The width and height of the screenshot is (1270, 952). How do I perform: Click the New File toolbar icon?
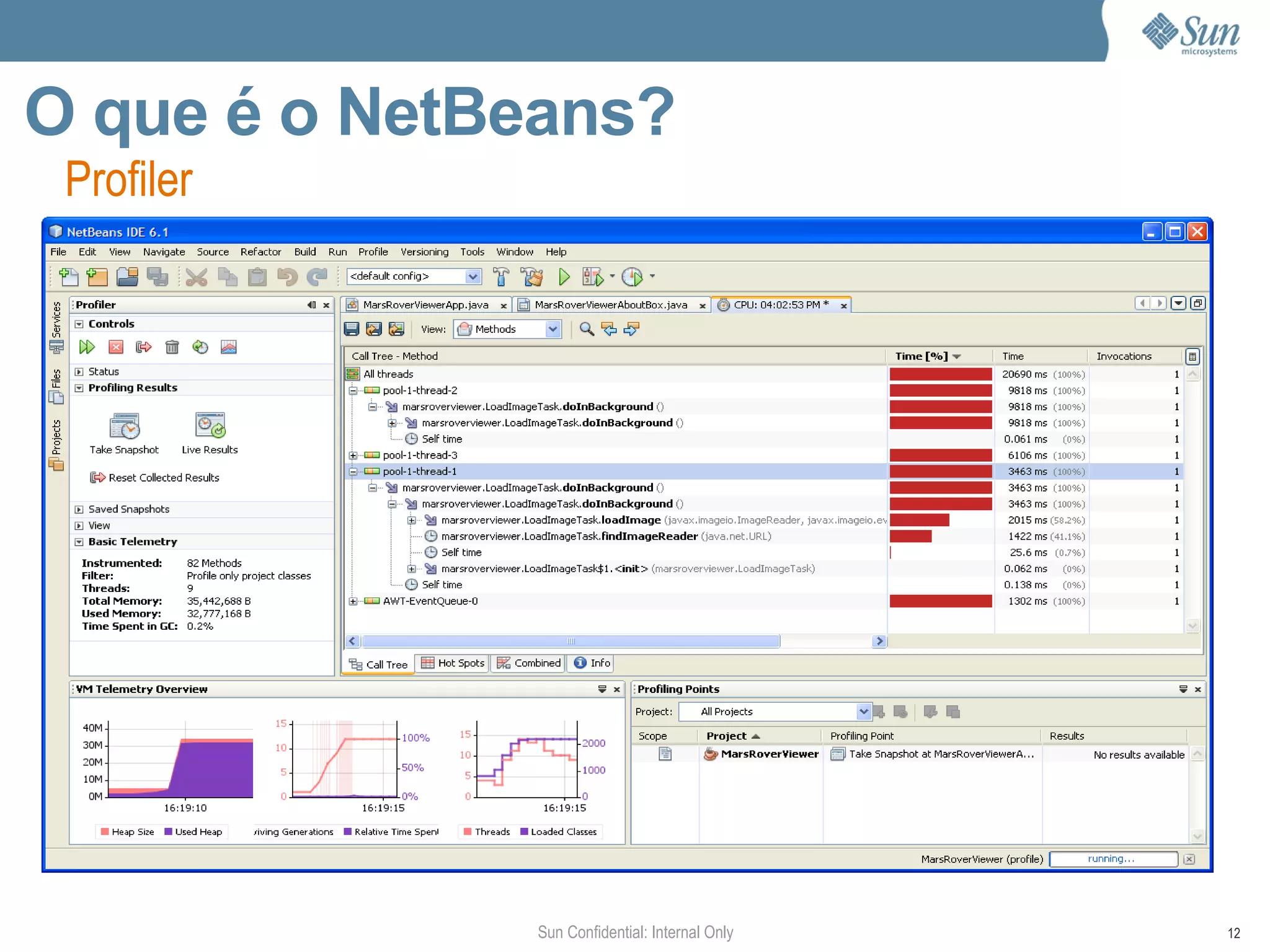click(x=68, y=276)
